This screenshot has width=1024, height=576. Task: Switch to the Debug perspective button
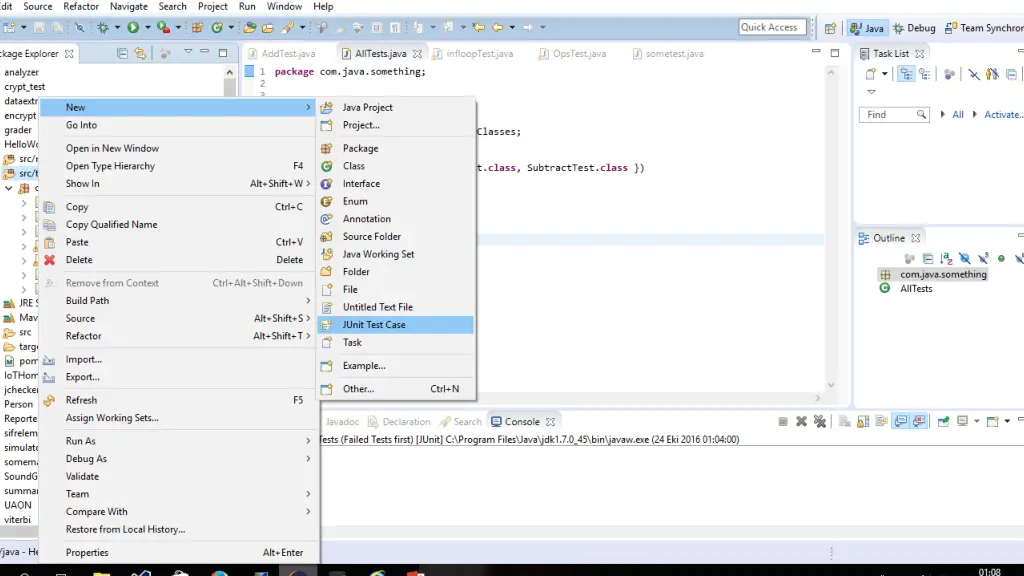tap(914, 28)
